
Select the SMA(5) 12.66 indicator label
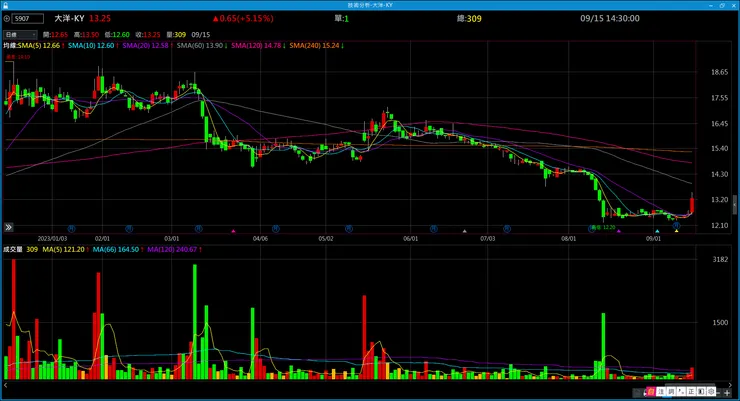(39, 46)
